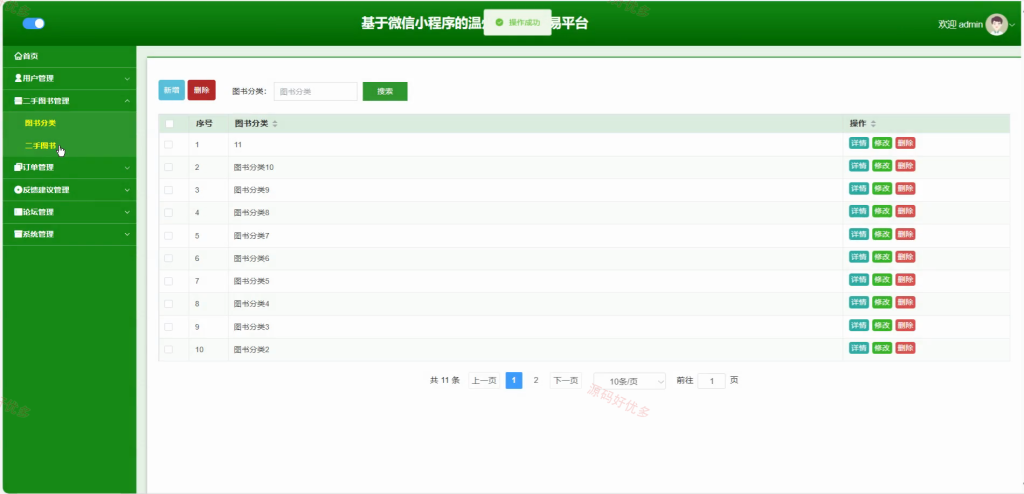Screen dimensions: 1024x494
Task: Check the checkbox for 图书分类10 row
Action: click(x=168, y=167)
